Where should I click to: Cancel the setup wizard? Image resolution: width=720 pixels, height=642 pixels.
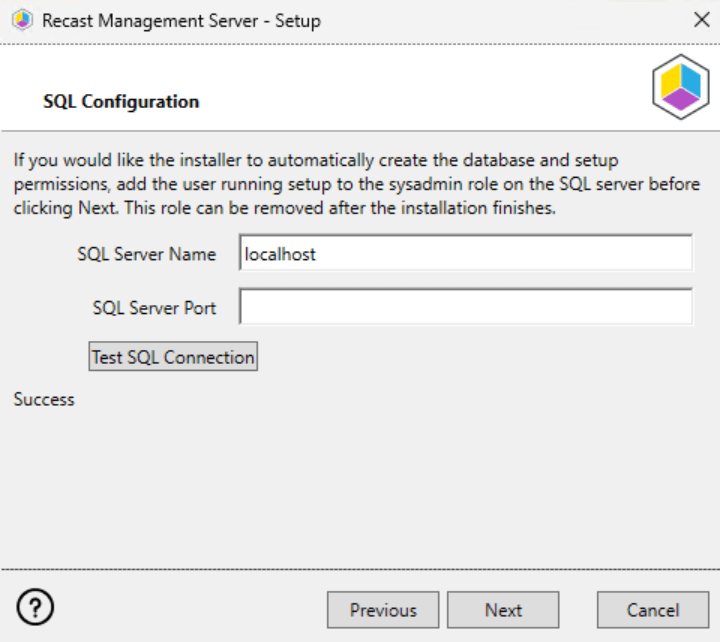(653, 610)
